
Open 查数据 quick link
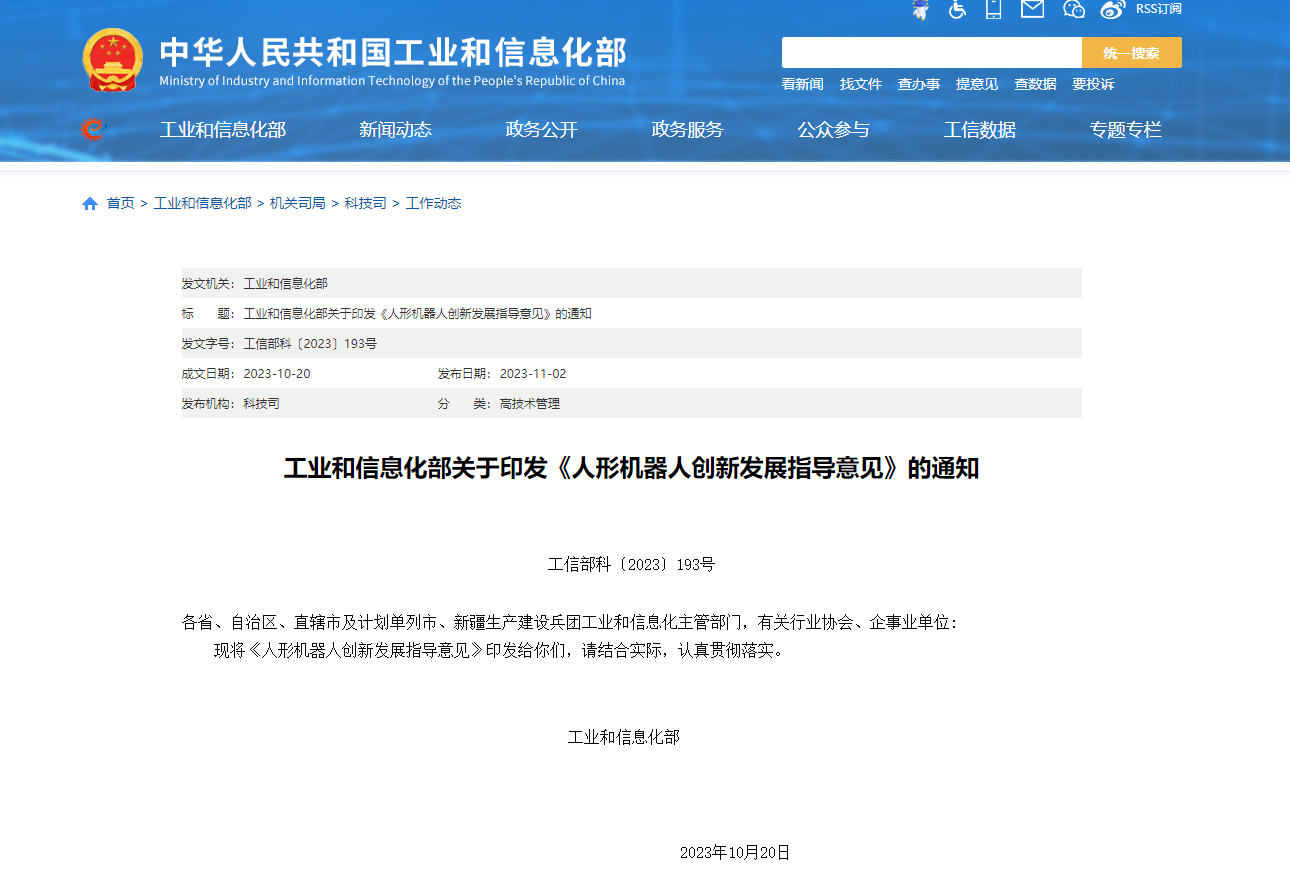pyautogui.click(x=1035, y=84)
